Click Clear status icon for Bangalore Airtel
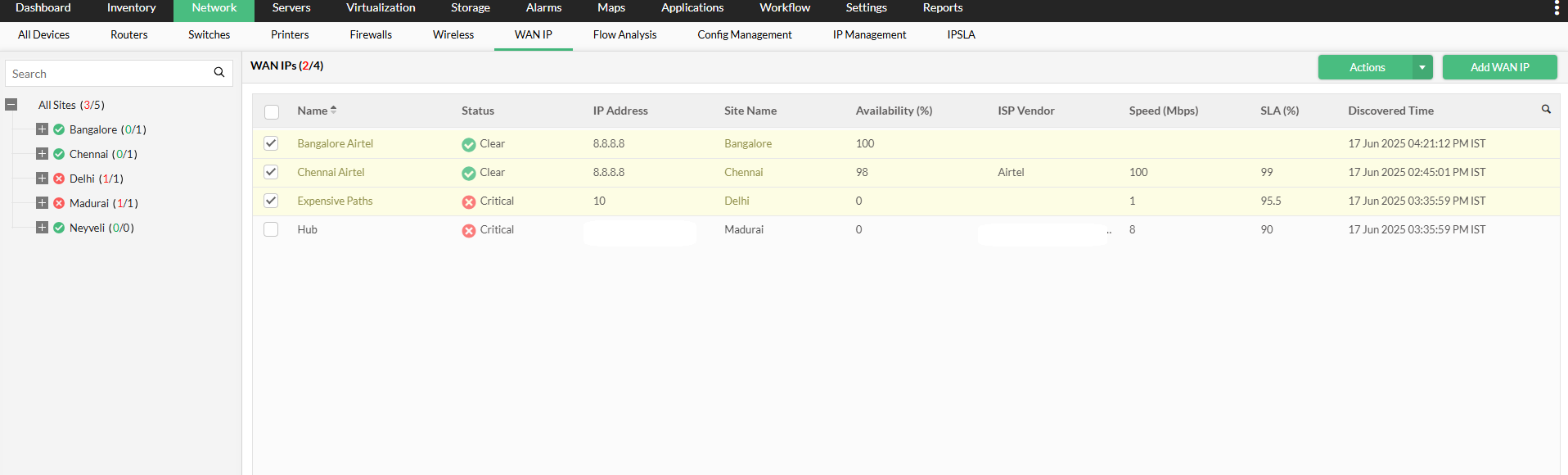 click(468, 145)
